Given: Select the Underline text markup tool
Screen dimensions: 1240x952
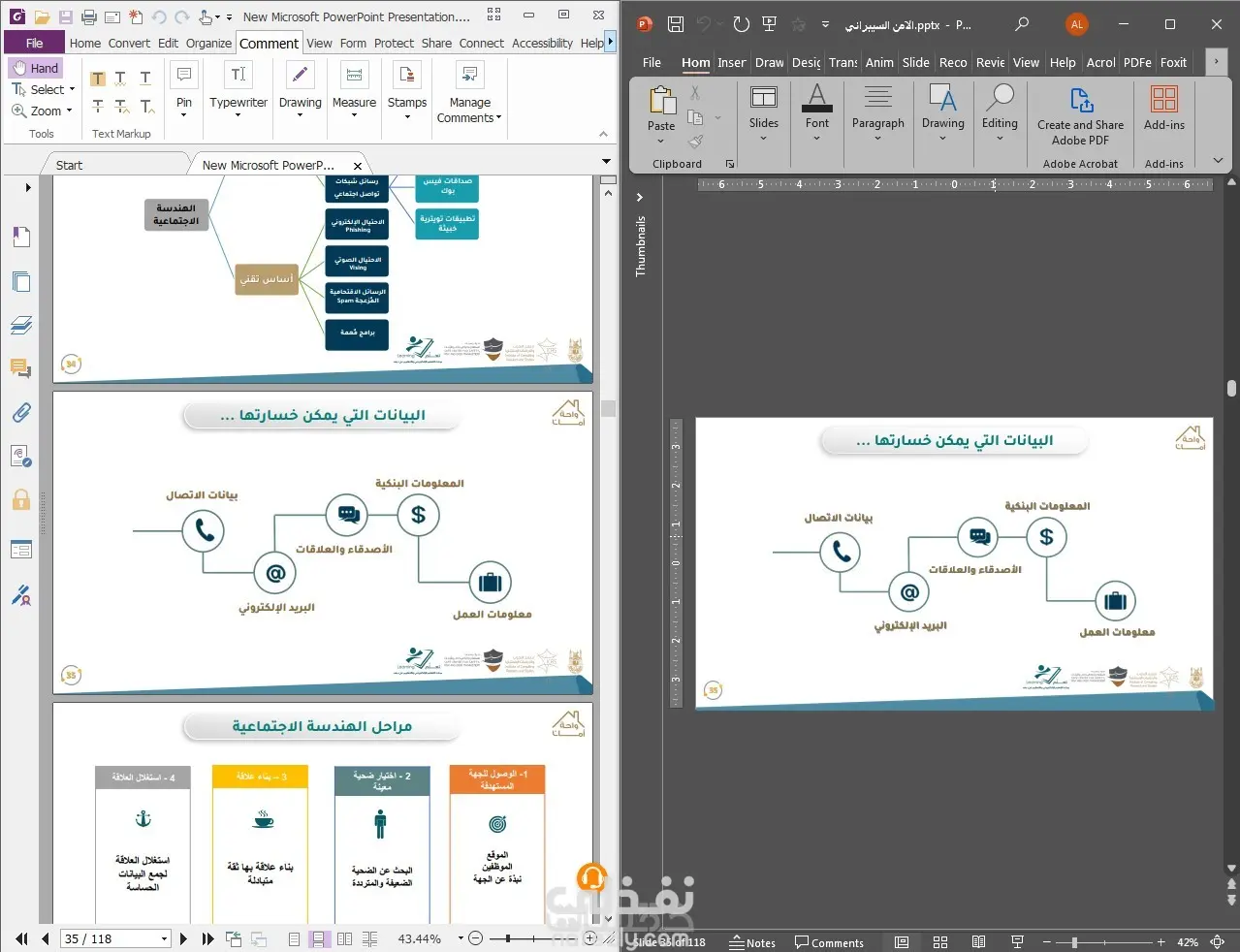Looking at the screenshot, I should [x=145, y=78].
